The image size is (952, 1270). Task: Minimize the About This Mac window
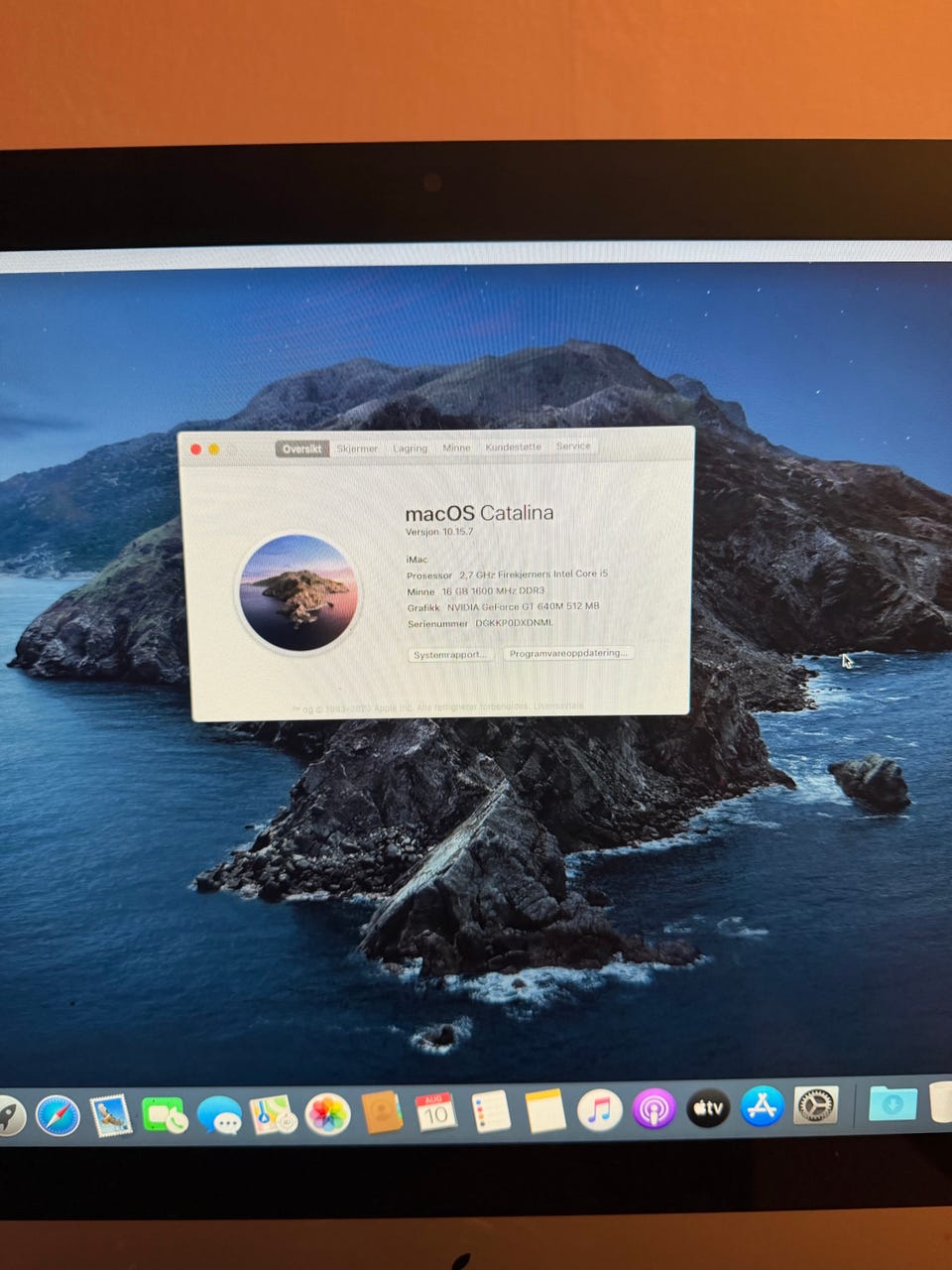coord(213,449)
